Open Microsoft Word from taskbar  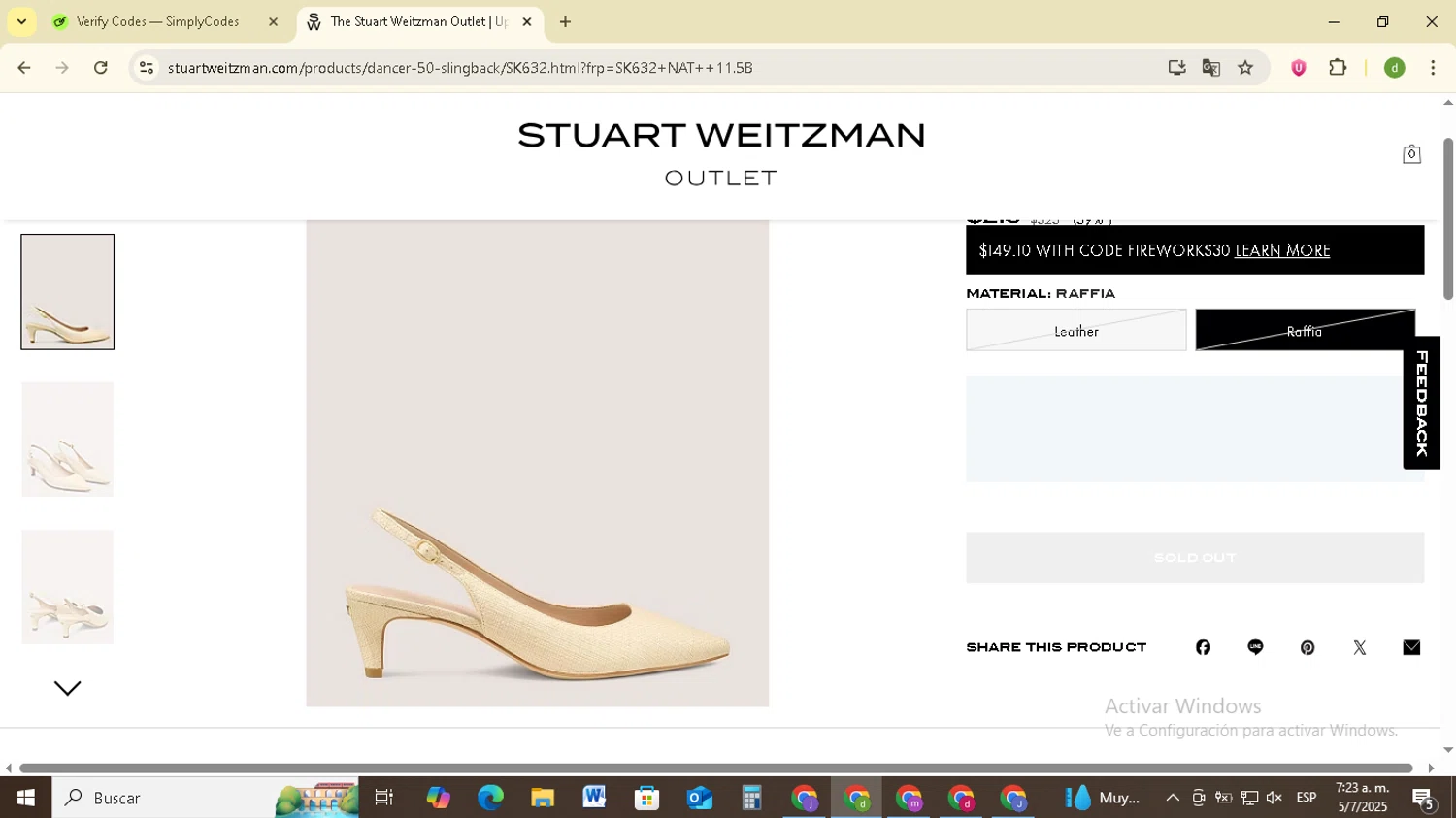(595, 798)
